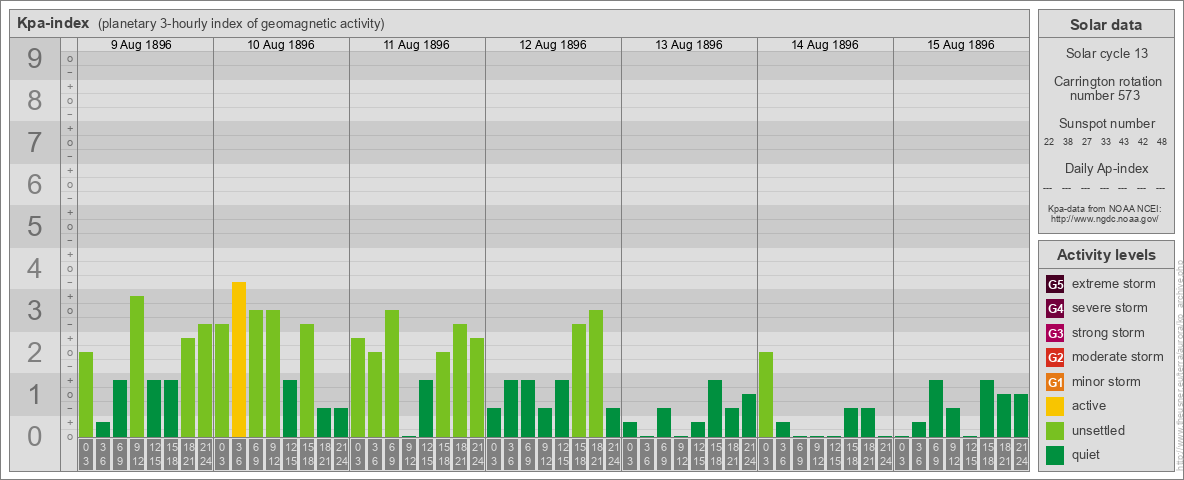
Task: Click the 00-03 unsettled bar on 14 Aug
Action: coord(766,395)
